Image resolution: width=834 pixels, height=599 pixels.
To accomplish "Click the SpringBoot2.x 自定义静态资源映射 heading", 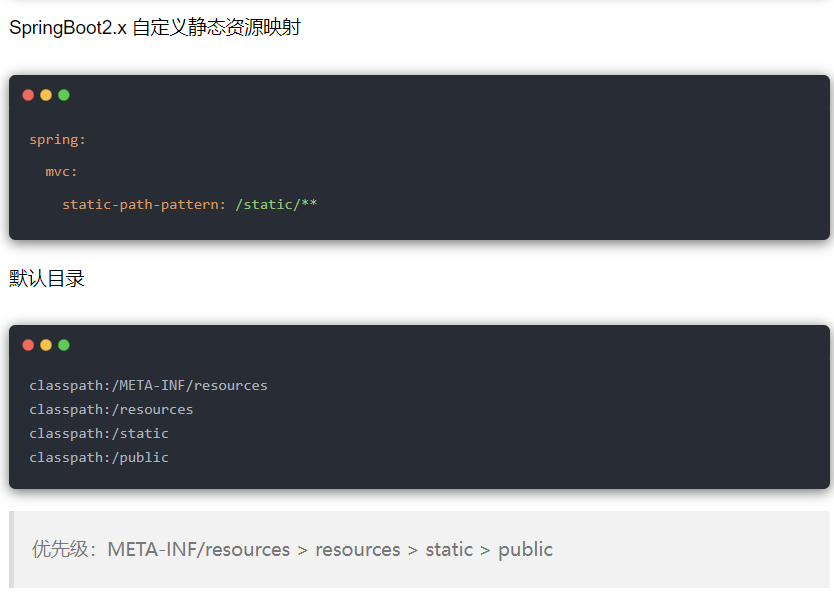I will click(x=155, y=28).
